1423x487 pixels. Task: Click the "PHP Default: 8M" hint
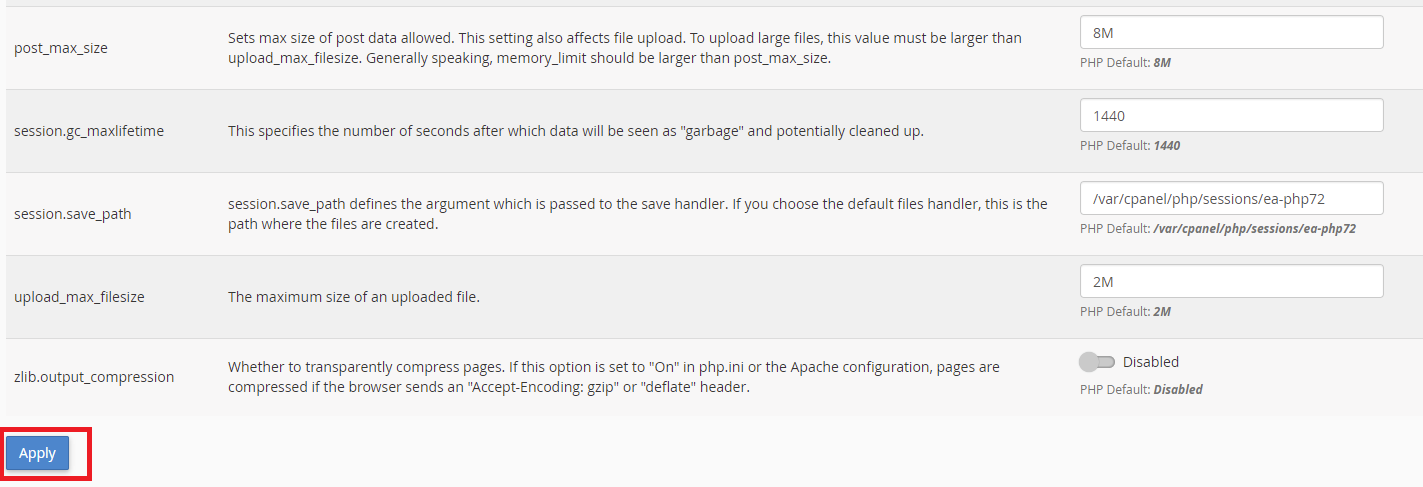point(1125,62)
